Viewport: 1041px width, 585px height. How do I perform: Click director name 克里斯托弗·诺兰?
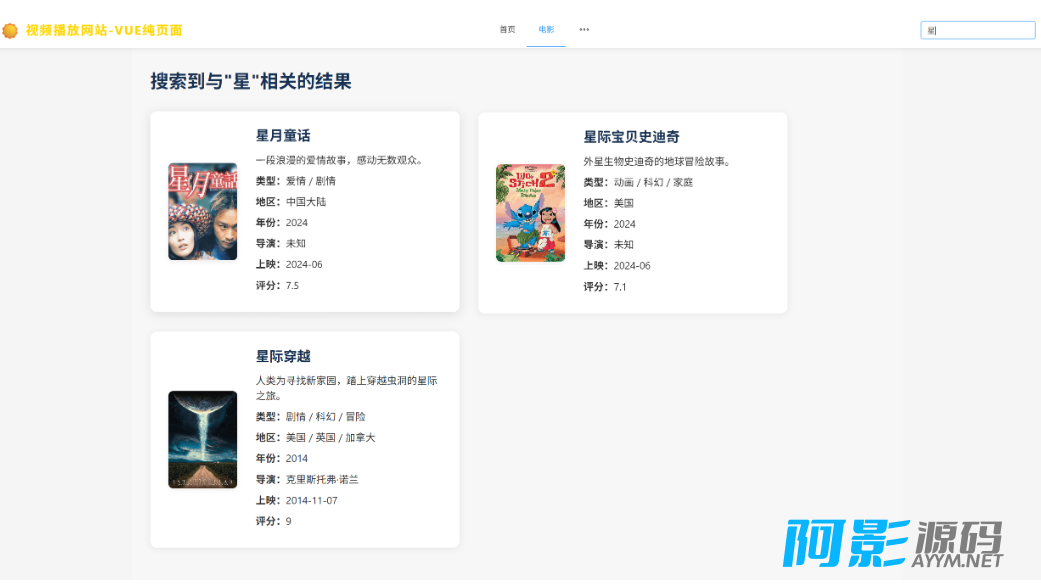pos(322,479)
